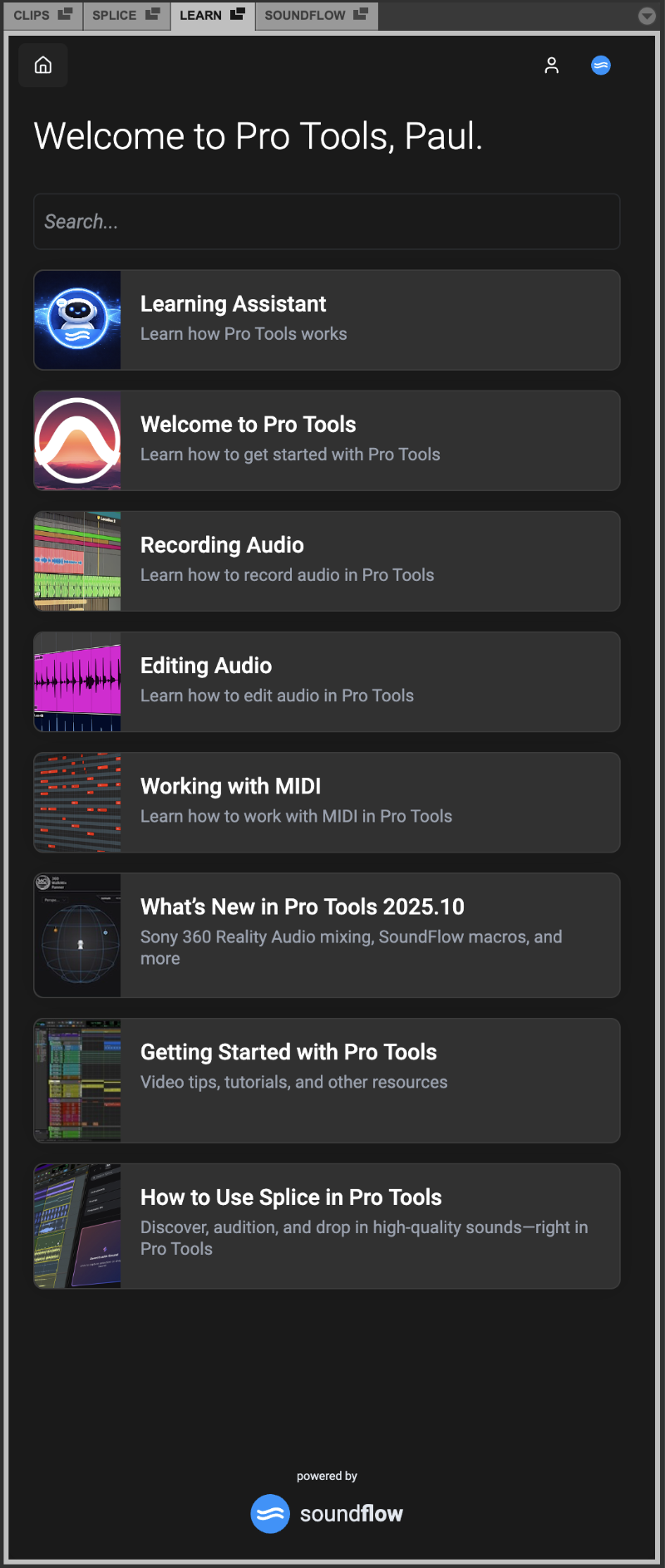Open What's New in Pro Tools 2025.10 title
This screenshot has height=1568, width=665.
303,907
